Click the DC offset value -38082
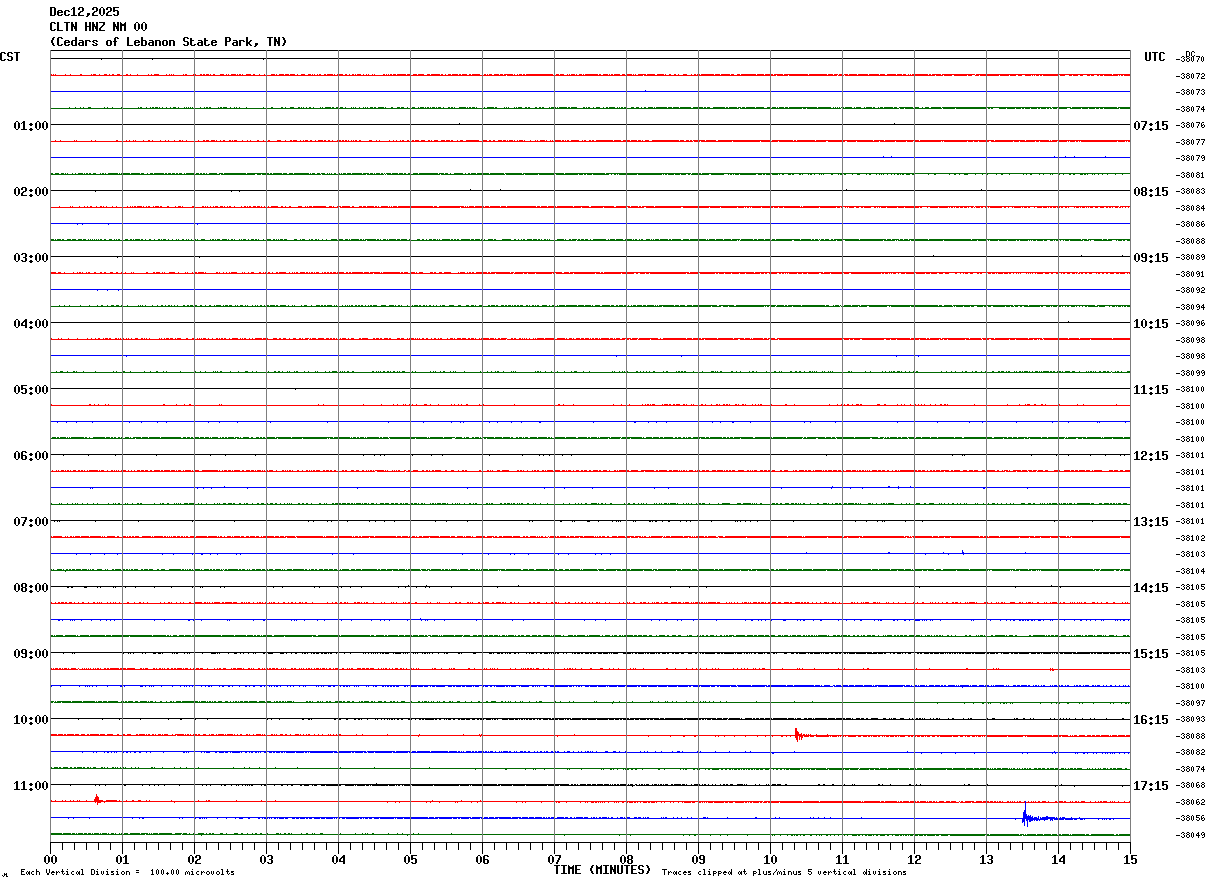The height and width of the screenshot is (886, 1210). pyautogui.click(x=1191, y=752)
